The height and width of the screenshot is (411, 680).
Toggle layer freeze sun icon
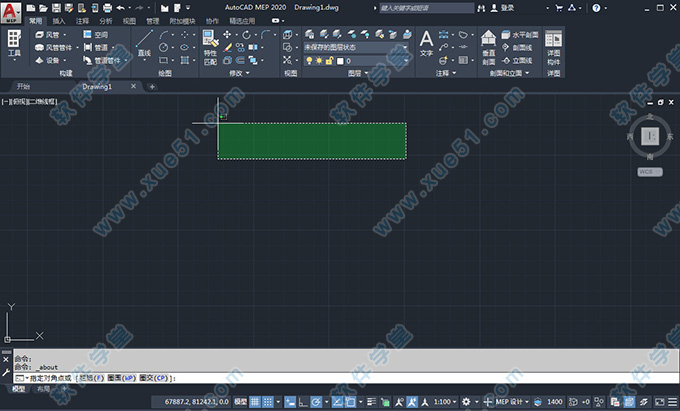click(319, 61)
